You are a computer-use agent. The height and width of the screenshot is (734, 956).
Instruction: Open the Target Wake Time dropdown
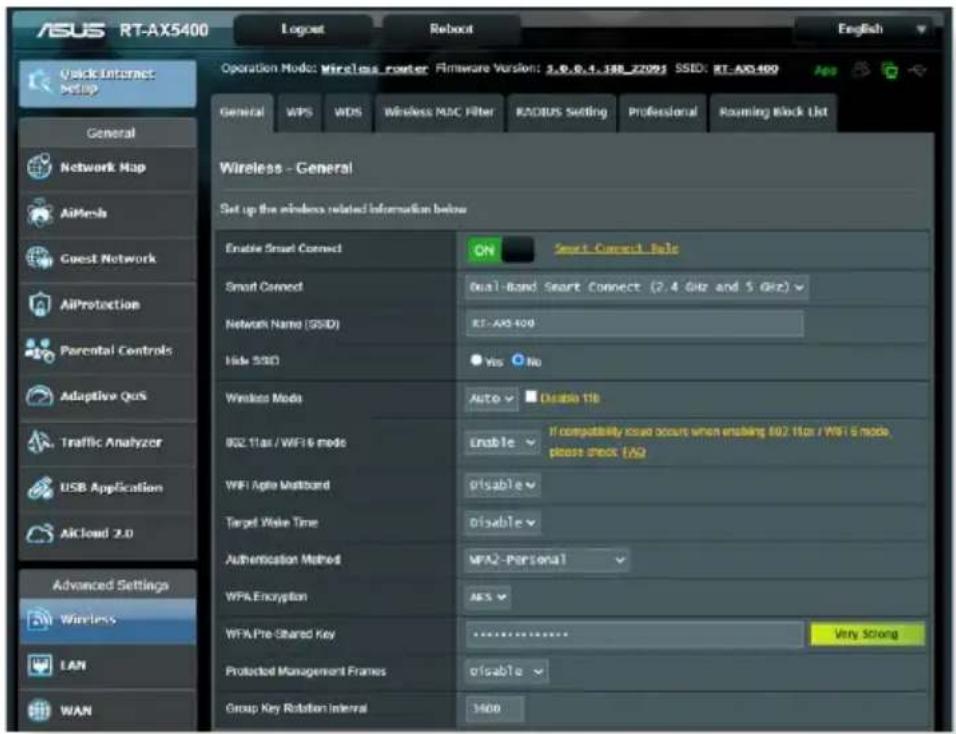[502, 522]
